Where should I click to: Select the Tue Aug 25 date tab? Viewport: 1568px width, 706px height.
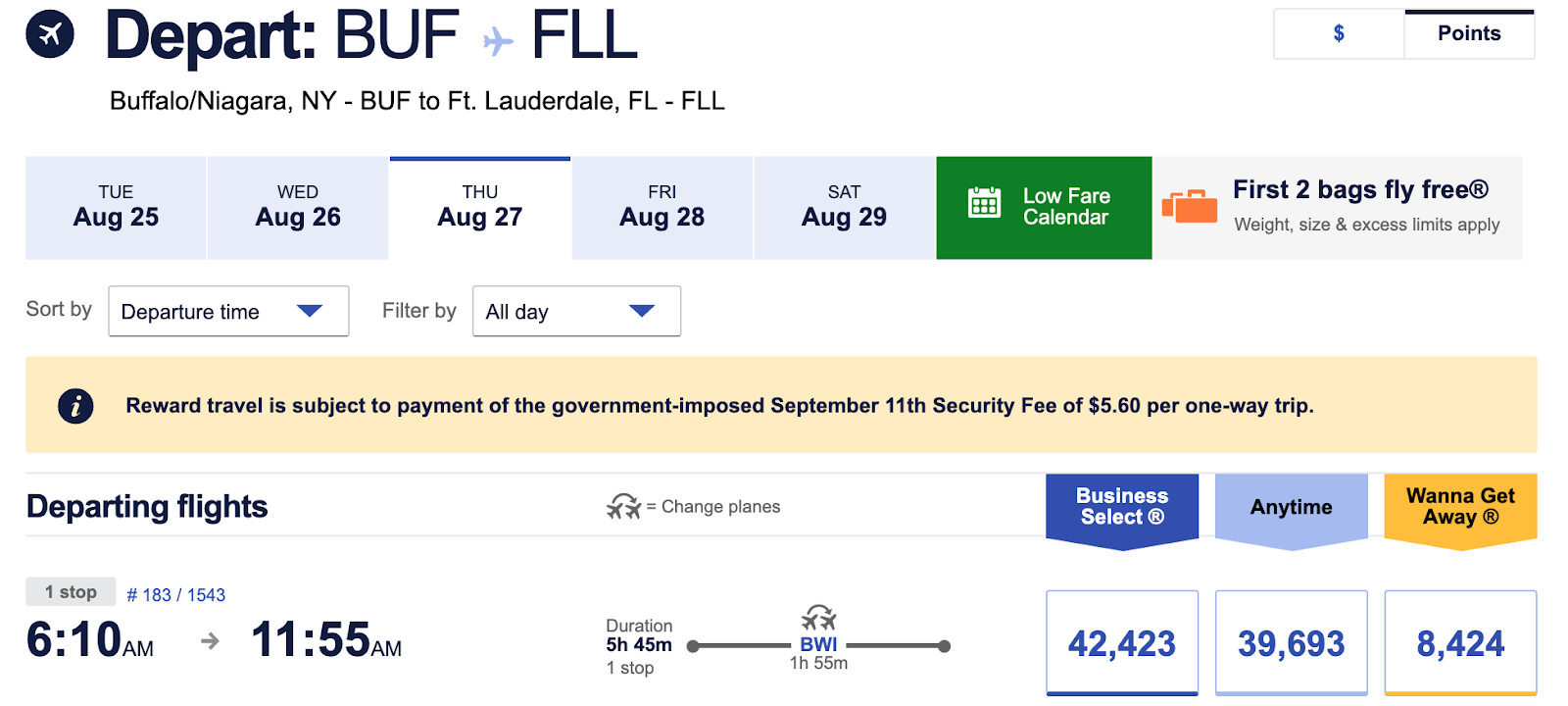click(x=116, y=208)
